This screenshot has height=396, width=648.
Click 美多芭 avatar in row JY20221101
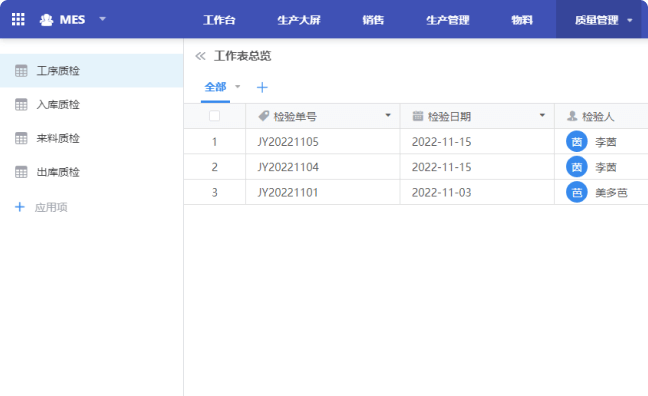[x=577, y=192]
